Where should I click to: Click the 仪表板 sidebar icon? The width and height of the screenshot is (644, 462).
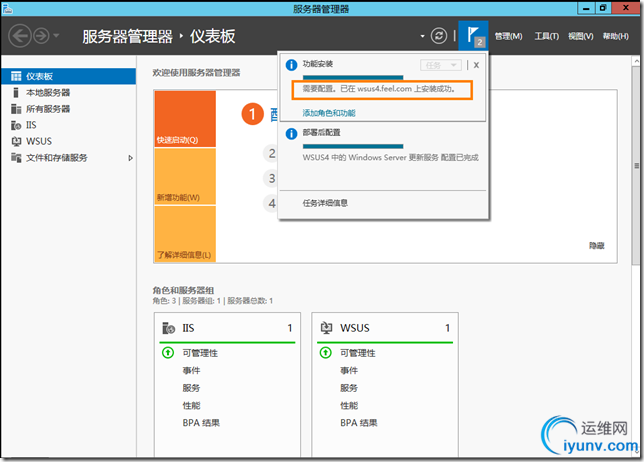pyautogui.click(x=16, y=76)
